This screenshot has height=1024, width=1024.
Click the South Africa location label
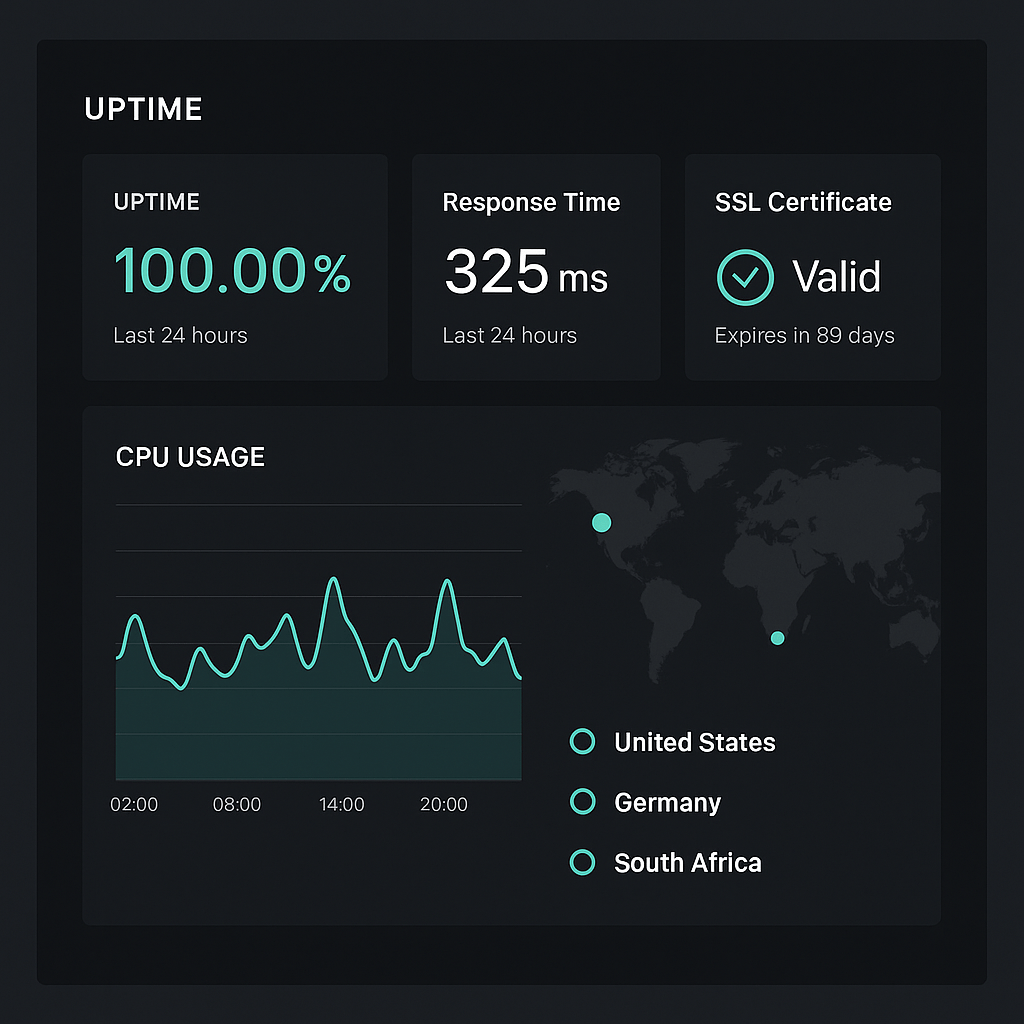[688, 863]
